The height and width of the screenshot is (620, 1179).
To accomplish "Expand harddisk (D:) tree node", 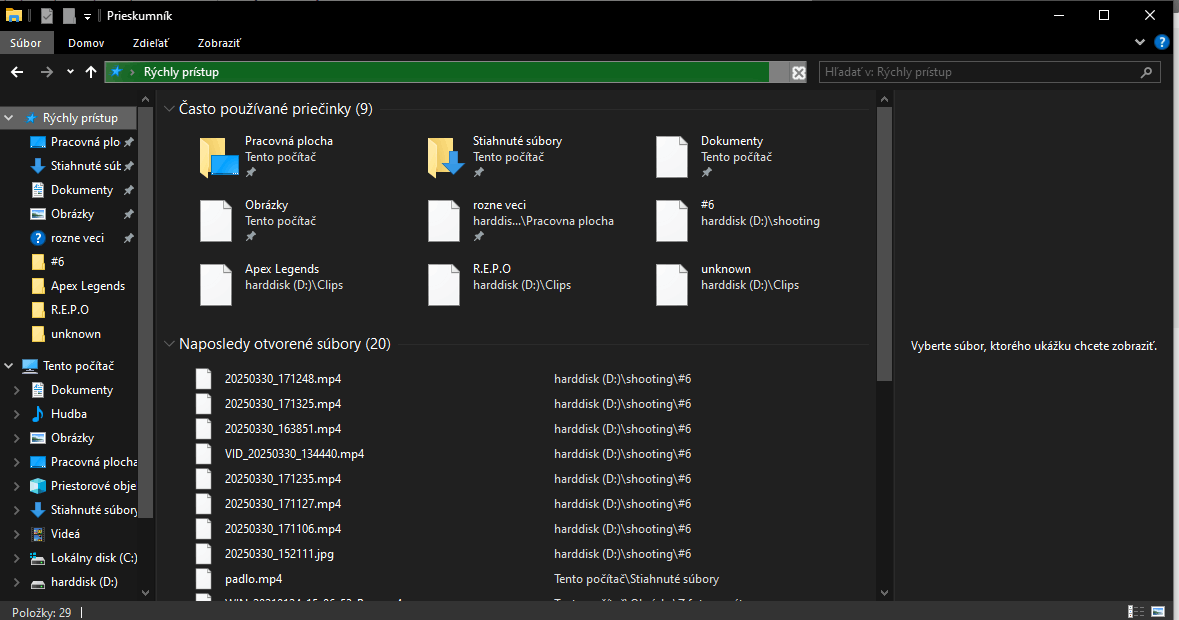I will click(x=17, y=582).
